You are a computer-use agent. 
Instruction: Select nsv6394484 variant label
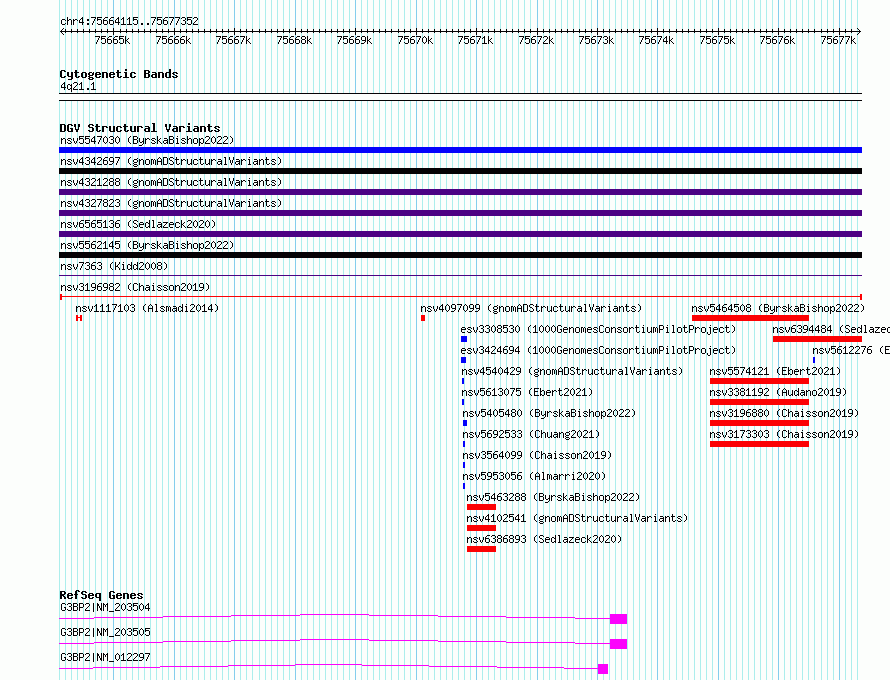[831, 329]
